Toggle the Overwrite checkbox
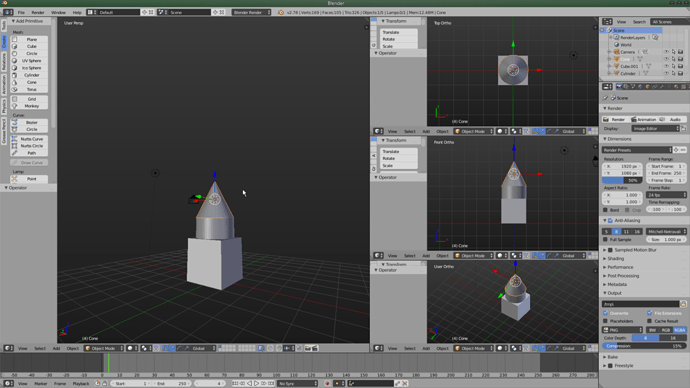 tap(606, 313)
